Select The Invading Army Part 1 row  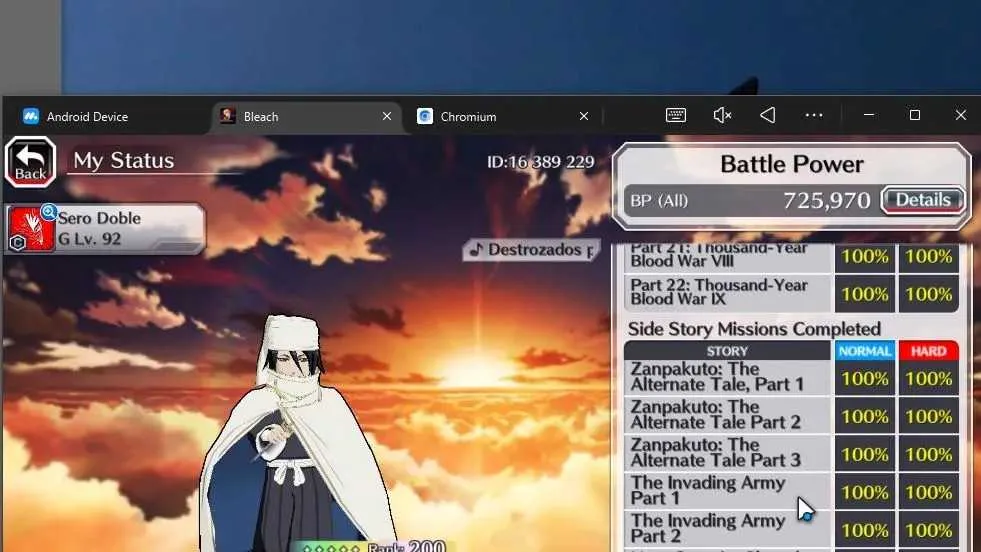791,491
